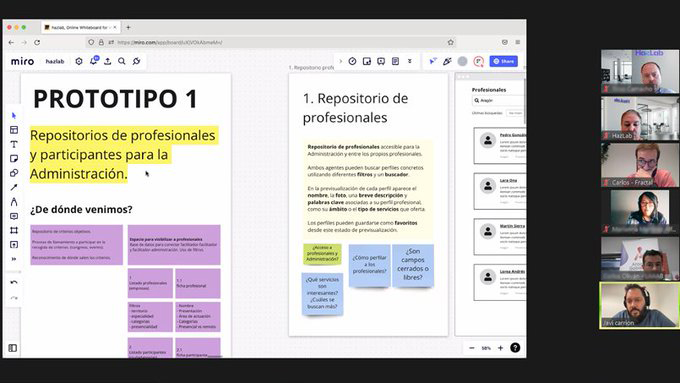This screenshot has height=383, width=680.
Task: Expand collaboration toolbar chevron
Action: point(340,61)
